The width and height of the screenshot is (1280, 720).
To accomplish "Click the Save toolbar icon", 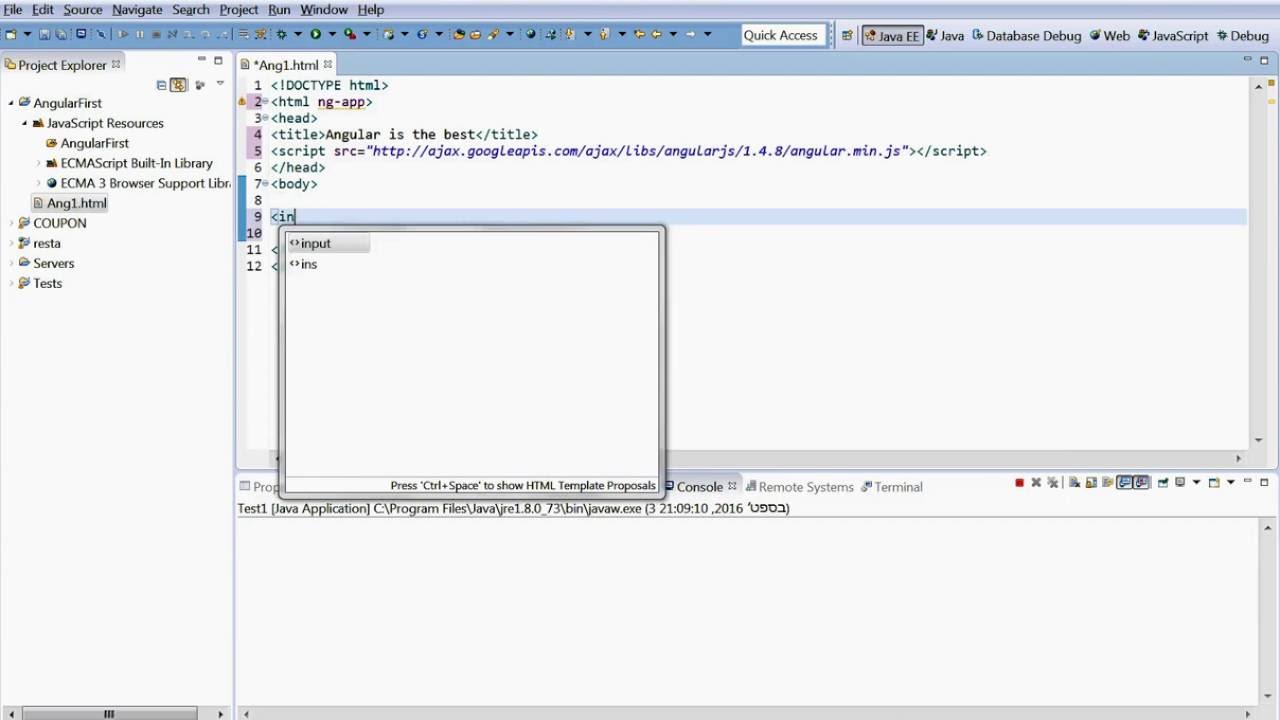I will [x=44, y=34].
